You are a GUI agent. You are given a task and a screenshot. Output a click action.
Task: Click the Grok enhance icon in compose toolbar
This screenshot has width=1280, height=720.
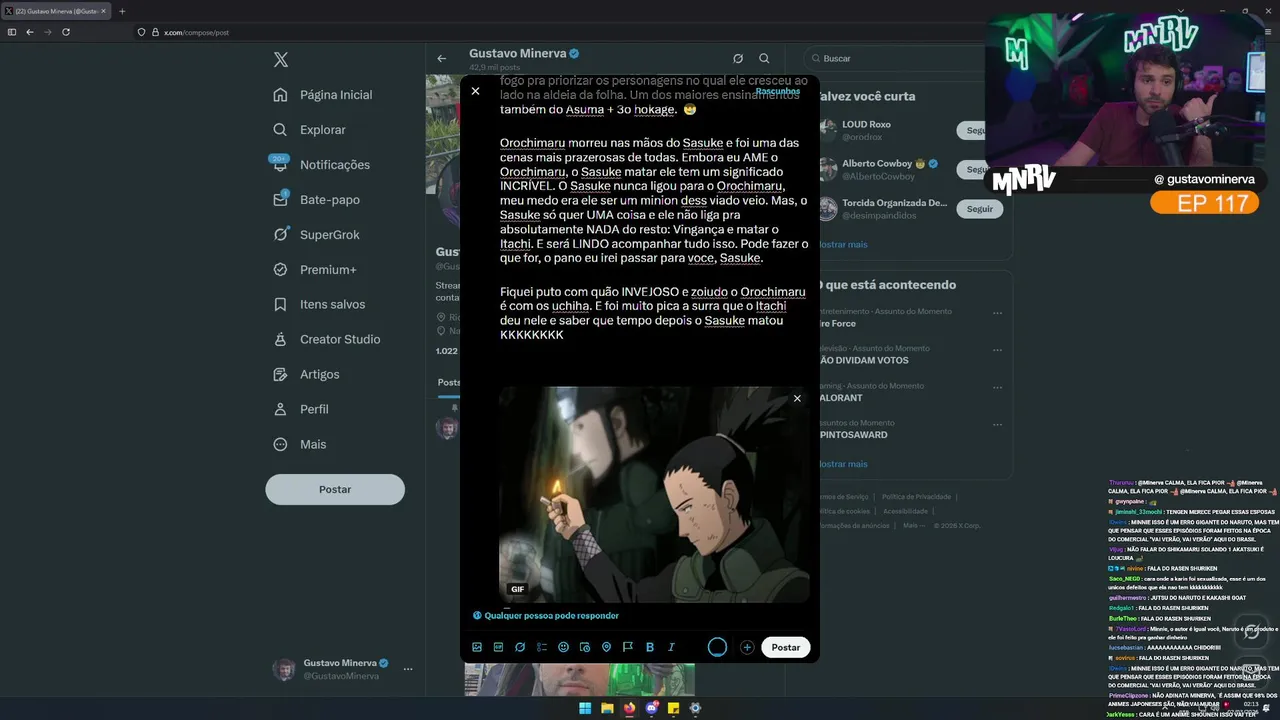pyautogui.click(x=520, y=647)
